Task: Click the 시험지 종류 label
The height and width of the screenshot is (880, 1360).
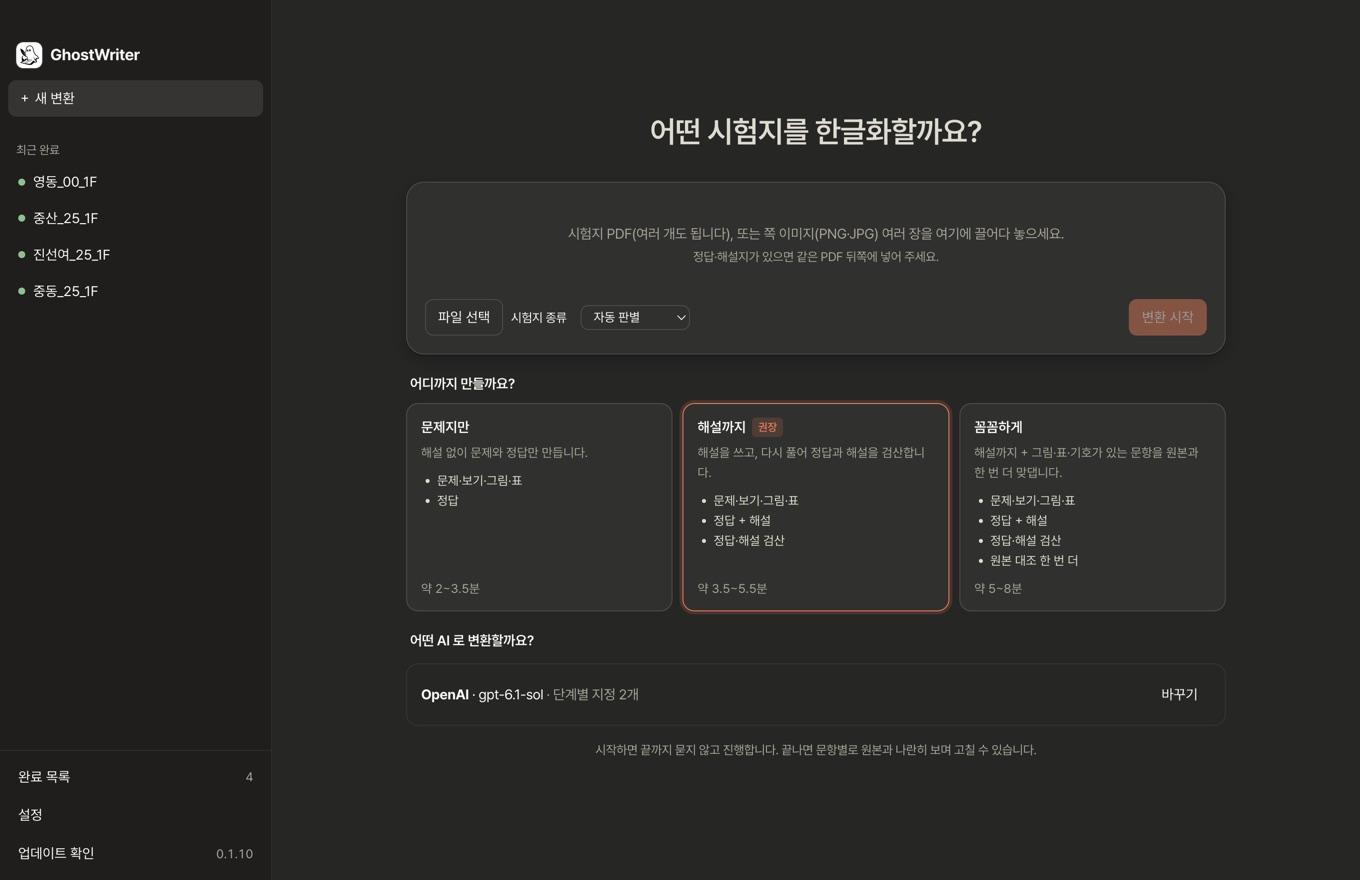Action: (539, 318)
